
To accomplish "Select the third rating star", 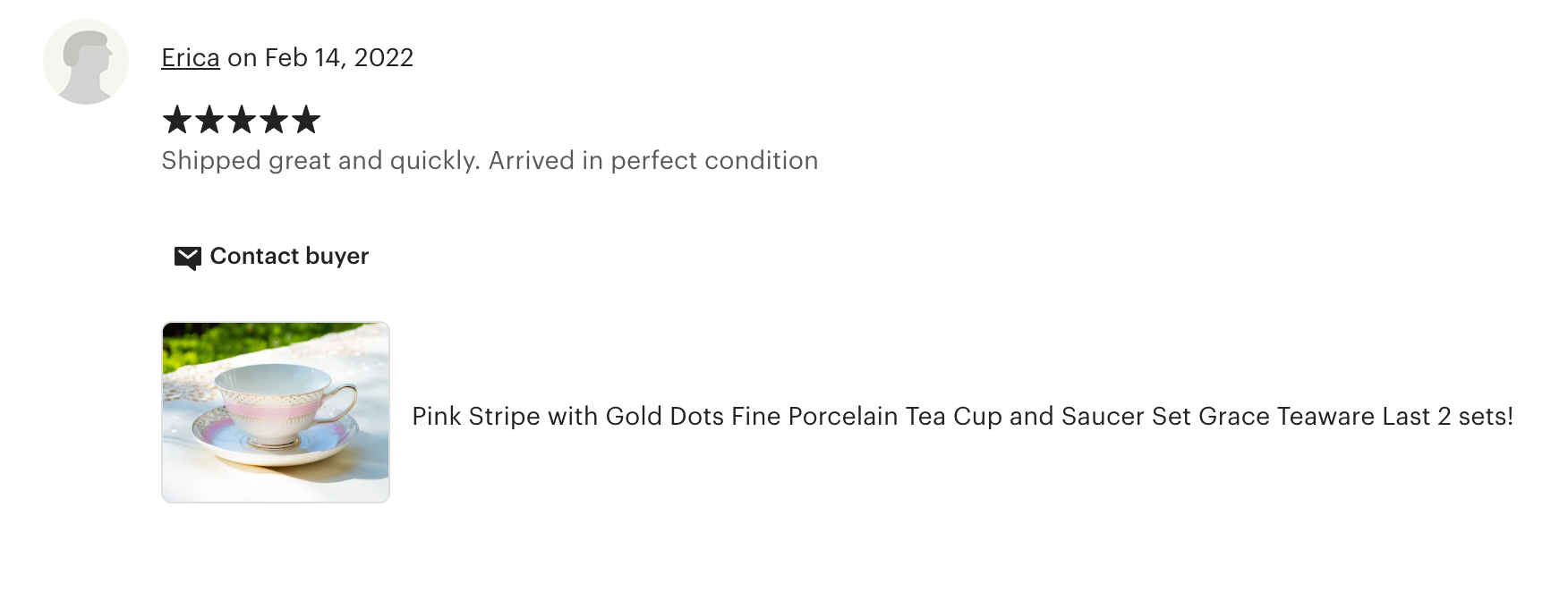I will 242,119.
